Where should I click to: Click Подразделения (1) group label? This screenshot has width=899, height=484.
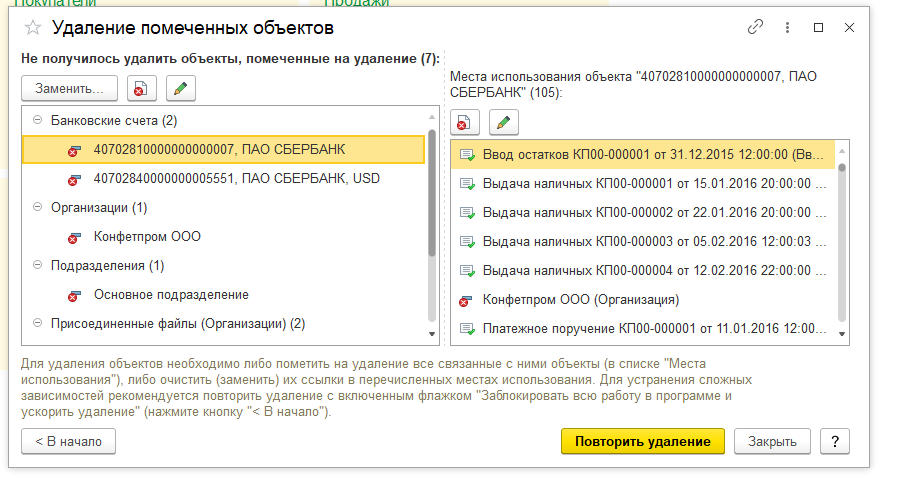[108, 266]
